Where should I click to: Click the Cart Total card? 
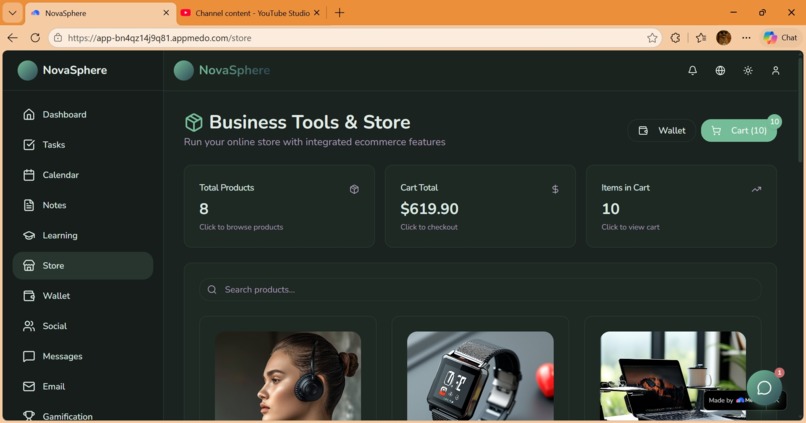tap(480, 206)
